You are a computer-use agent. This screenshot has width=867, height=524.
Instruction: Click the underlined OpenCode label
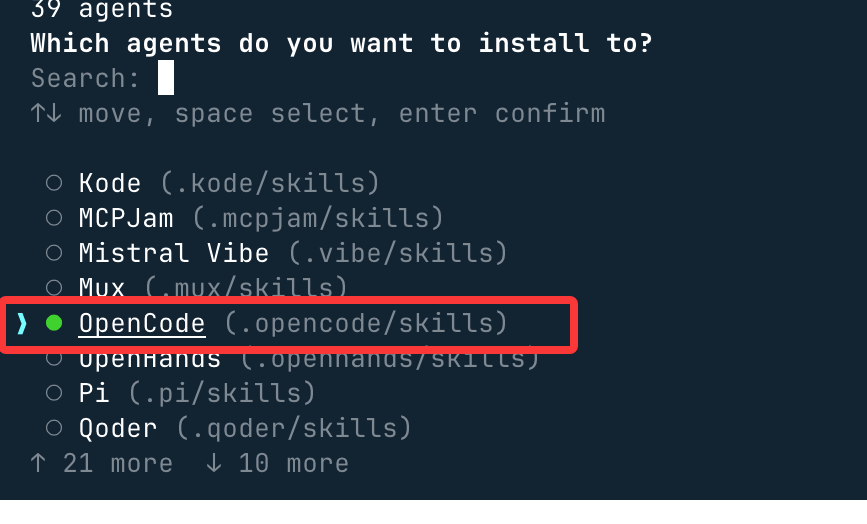(x=142, y=323)
